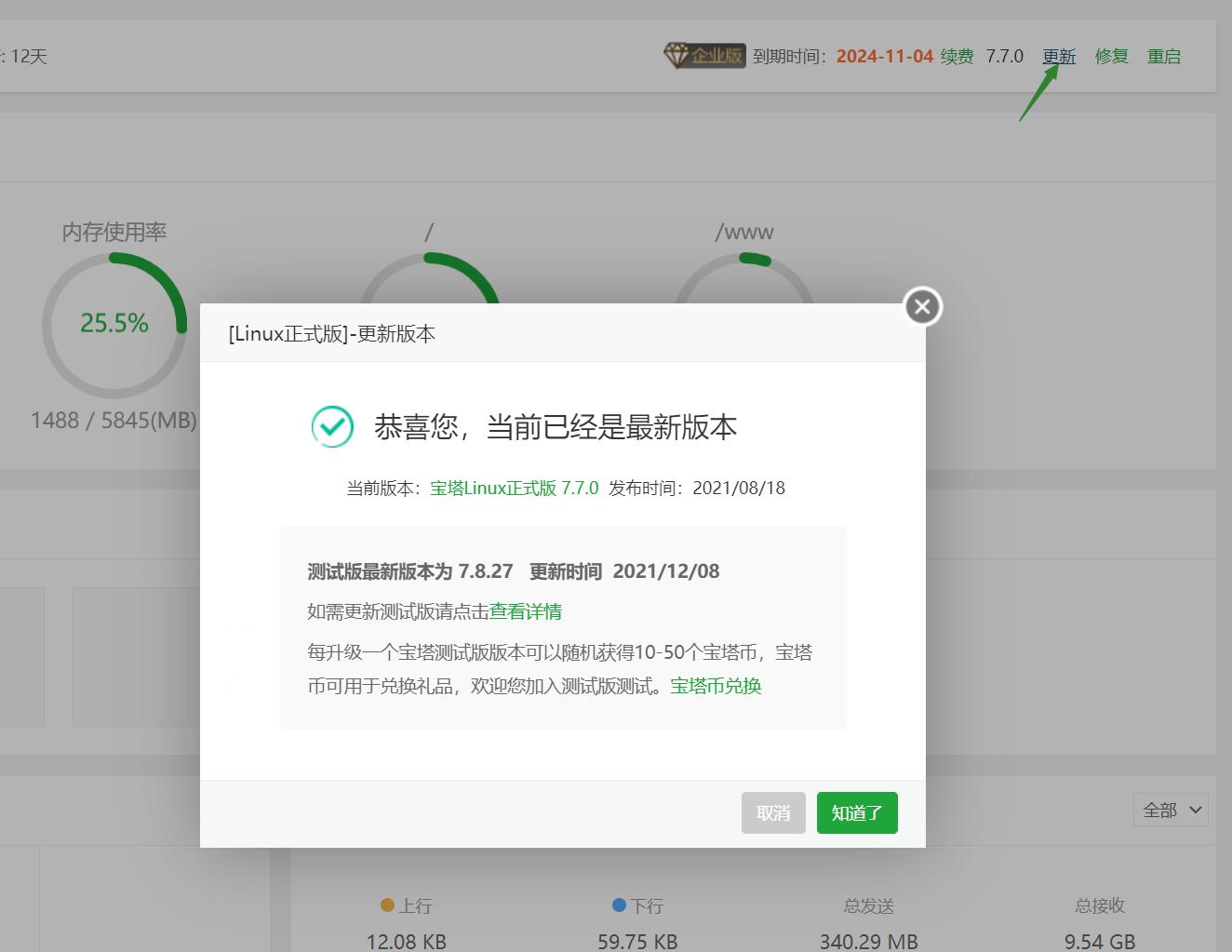Click the green success checkmark icon
1232x952 pixels.
[x=332, y=426]
